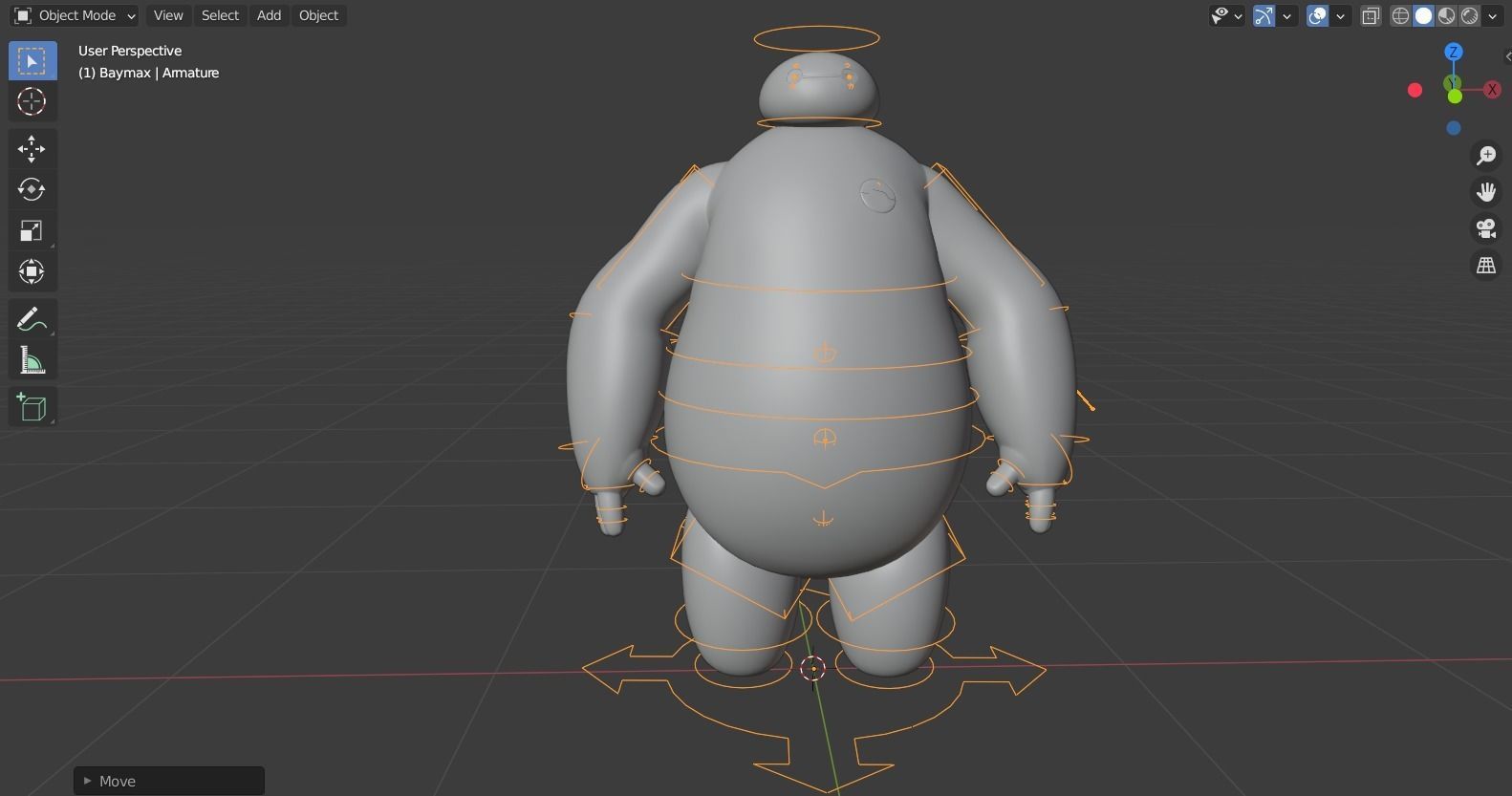Click the Baymax head mesh
The height and width of the screenshot is (796, 1512).
coord(818,88)
